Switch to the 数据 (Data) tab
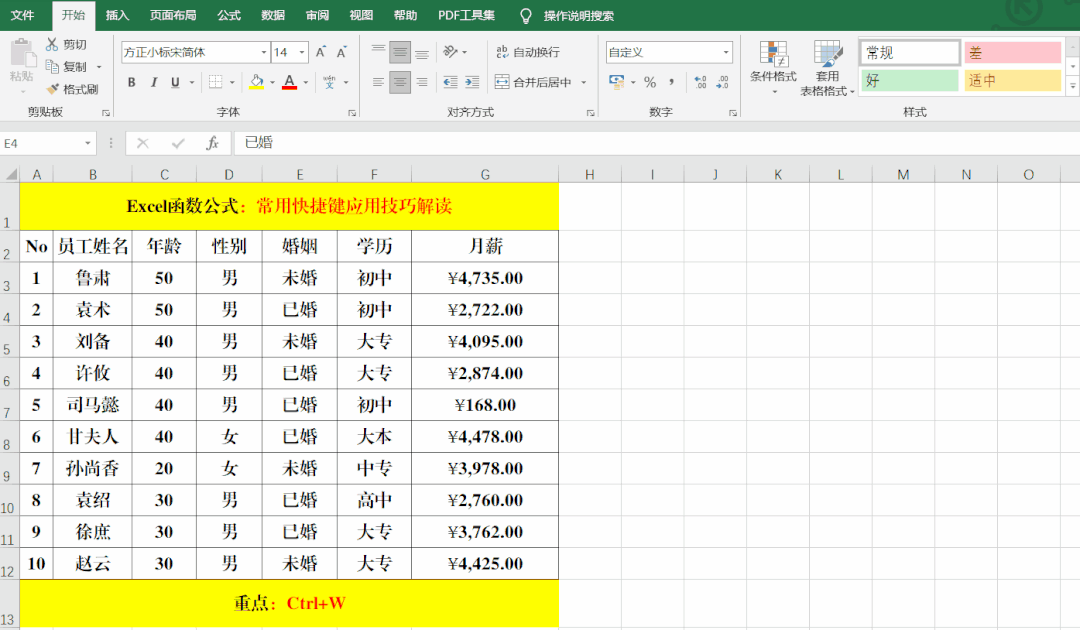Image resolution: width=1080 pixels, height=630 pixels. click(x=273, y=15)
